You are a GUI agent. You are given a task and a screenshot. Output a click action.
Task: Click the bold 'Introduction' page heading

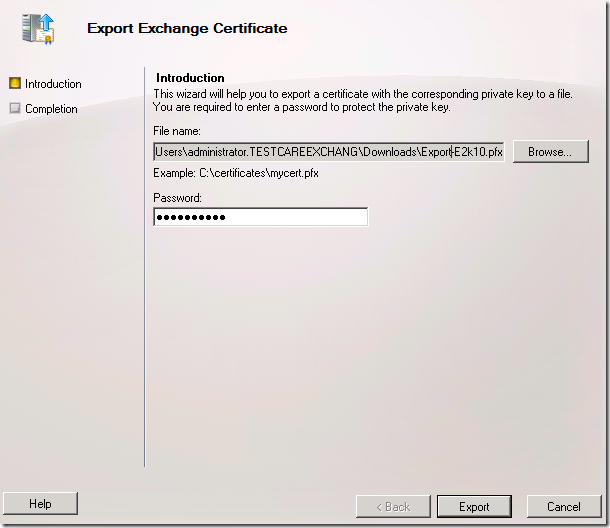[190, 78]
